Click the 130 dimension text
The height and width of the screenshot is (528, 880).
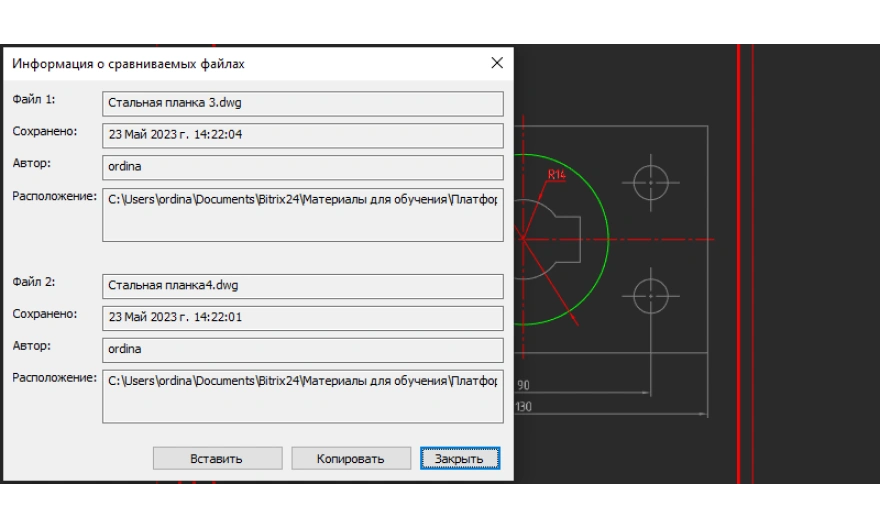[x=524, y=407]
